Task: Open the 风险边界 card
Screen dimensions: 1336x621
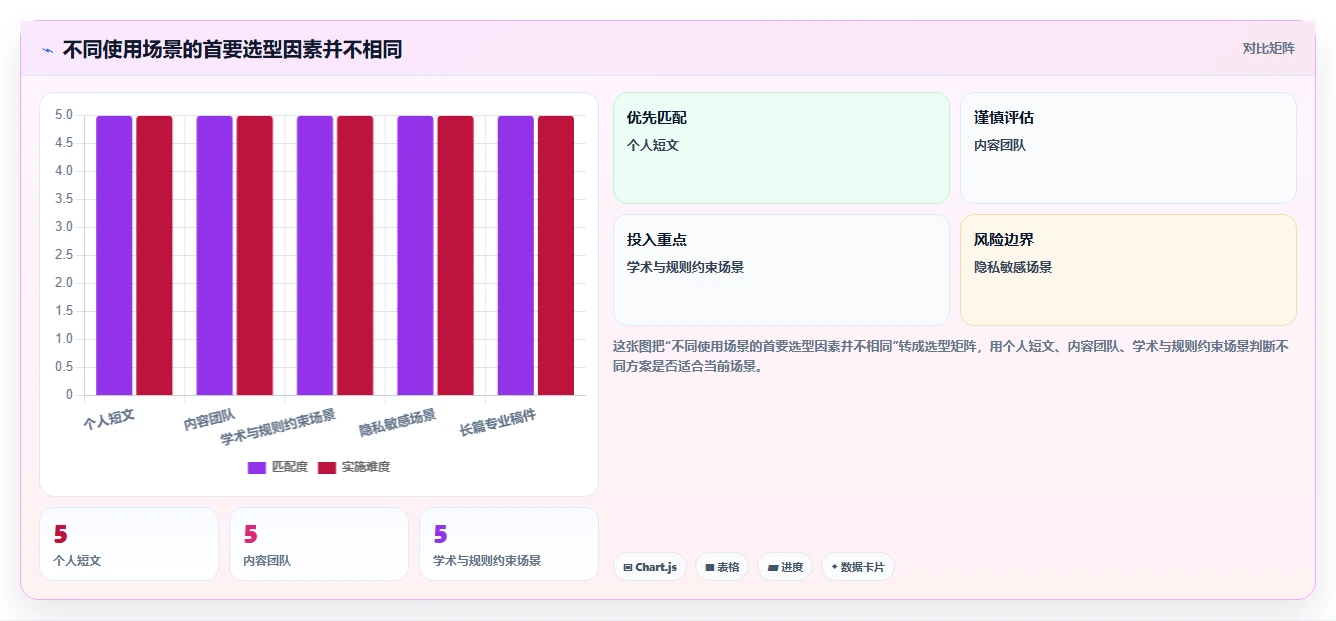Action: click(x=1128, y=270)
